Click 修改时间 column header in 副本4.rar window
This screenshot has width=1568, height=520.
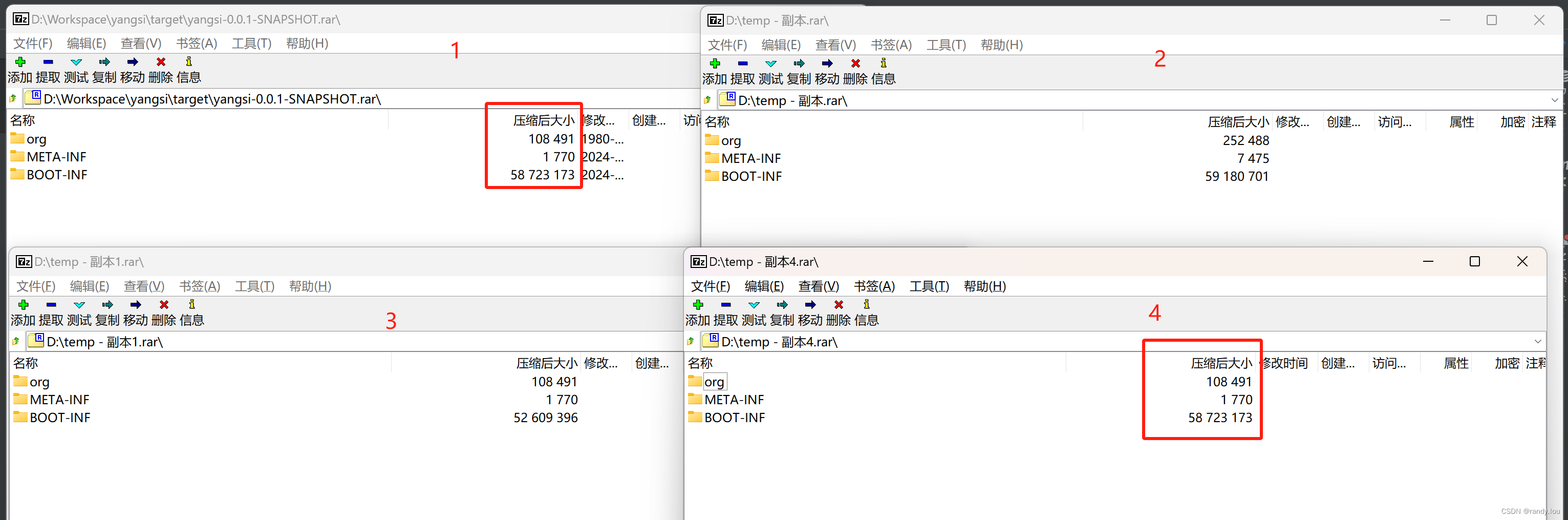pyautogui.click(x=1285, y=364)
